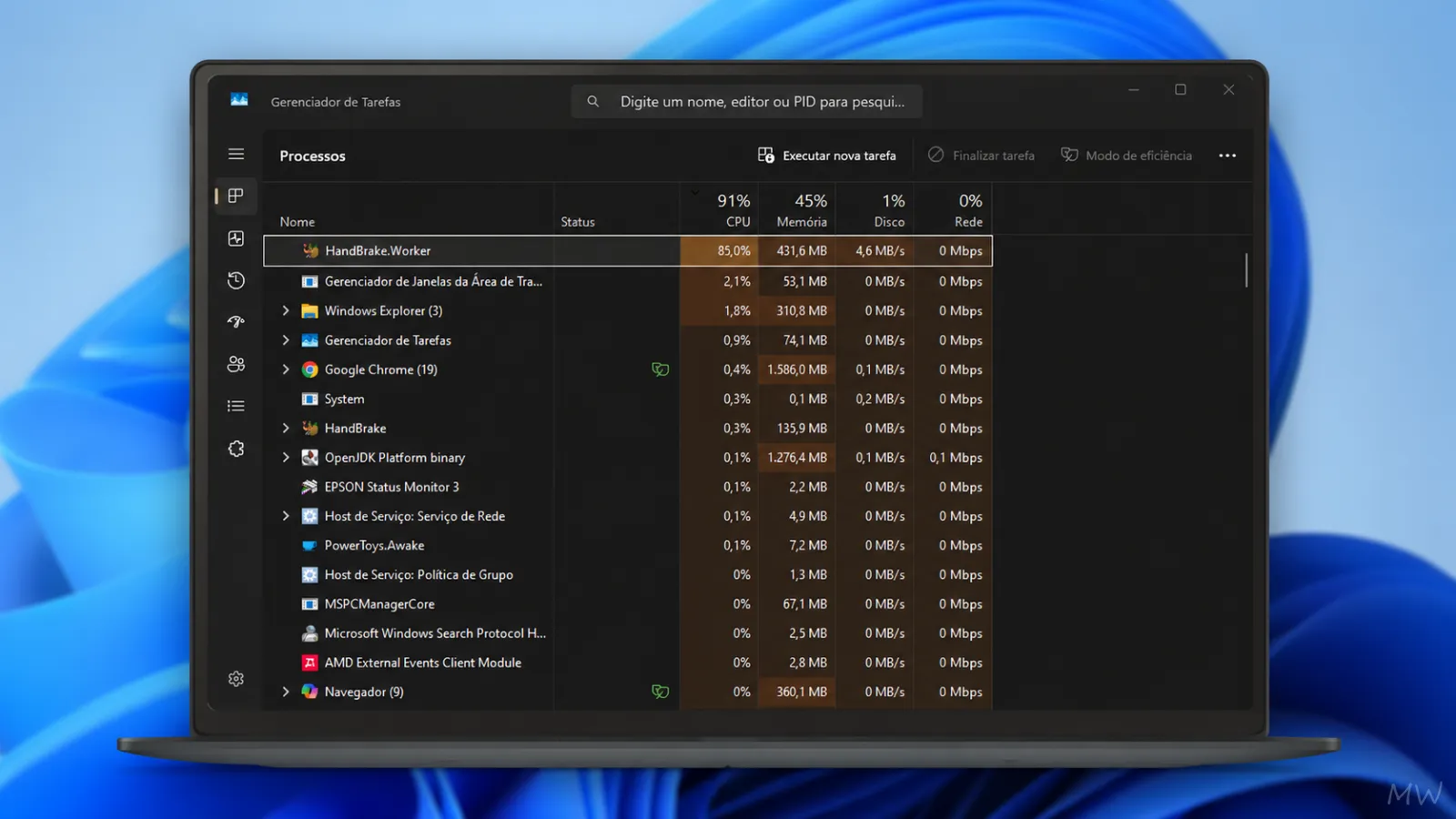Click the Microsoft Windows Search Protocol icon
The height and width of the screenshot is (819, 1456).
pos(309,633)
